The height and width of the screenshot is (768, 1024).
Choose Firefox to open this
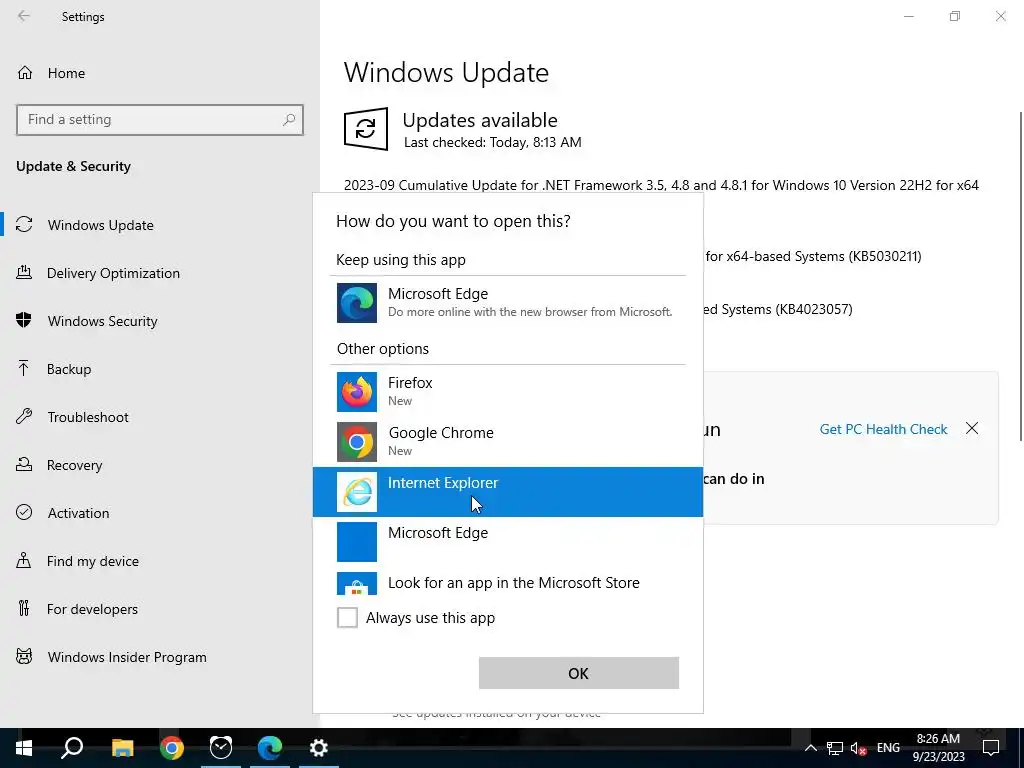(x=508, y=392)
